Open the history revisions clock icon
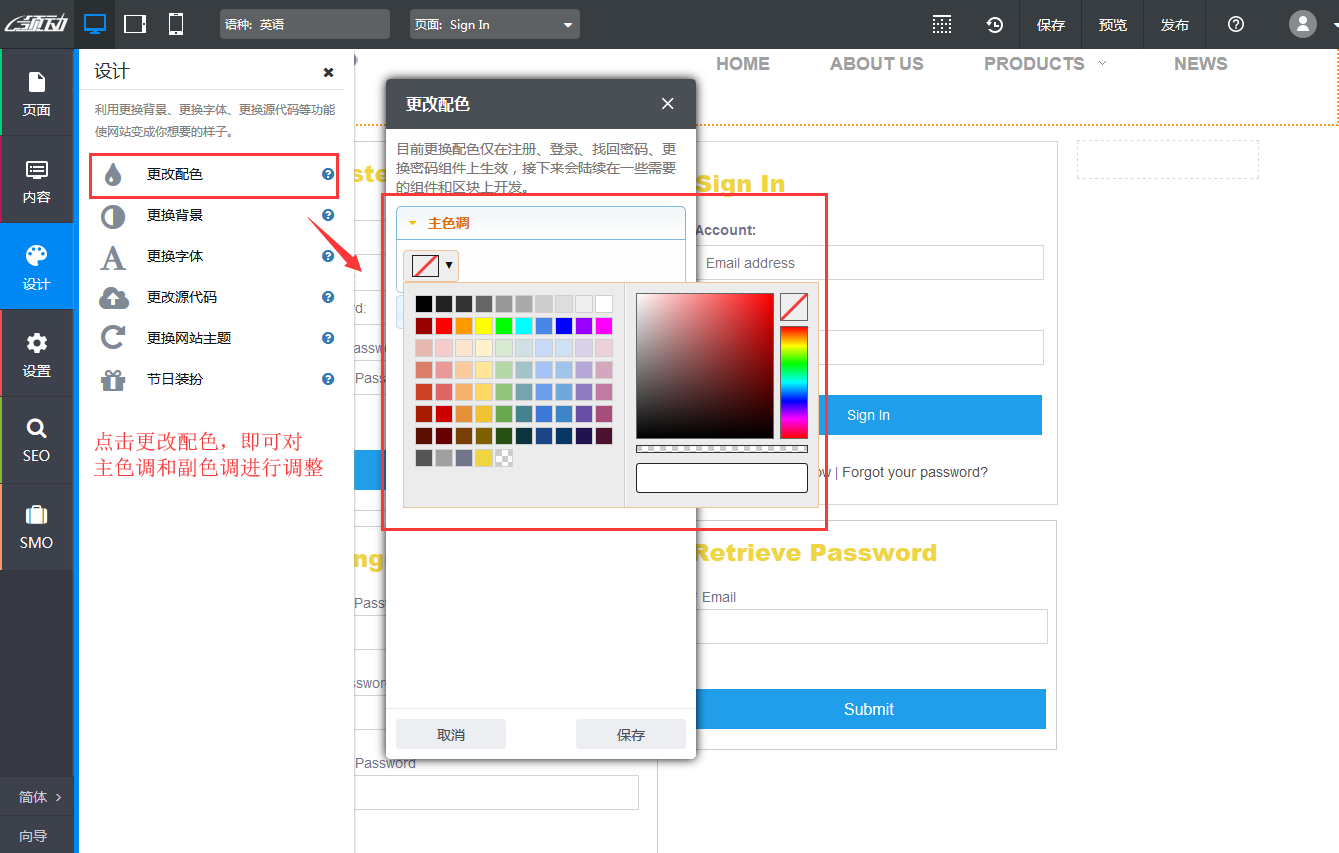1339x853 pixels. (x=994, y=25)
